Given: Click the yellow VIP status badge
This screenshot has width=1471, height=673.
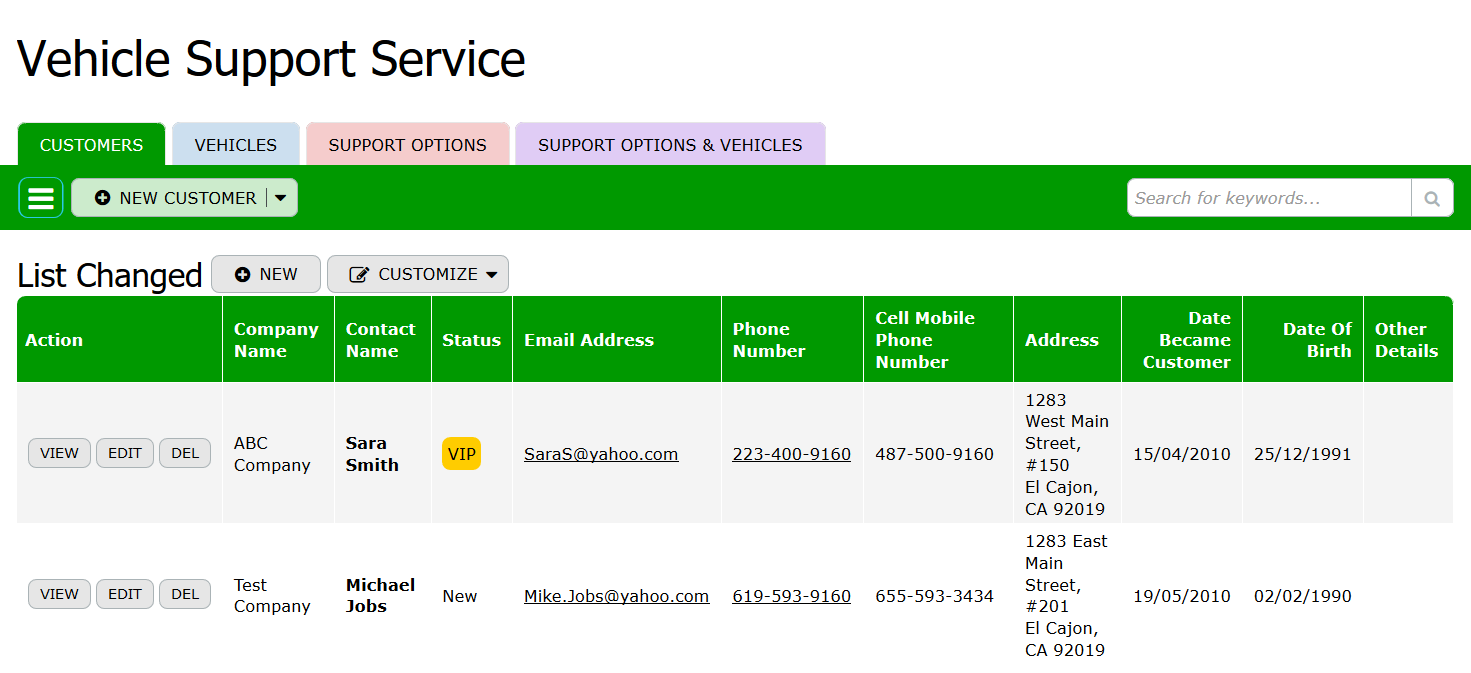Looking at the screenshot, I should click(461, 454).
